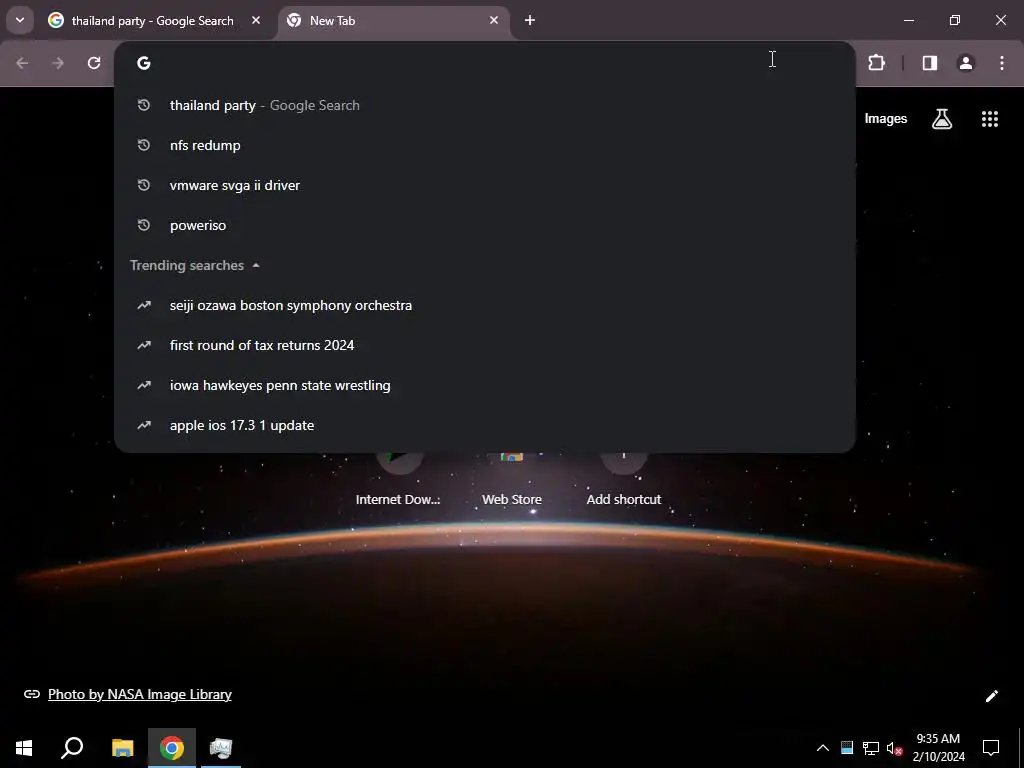Go forward using the forward arrow

58,63
